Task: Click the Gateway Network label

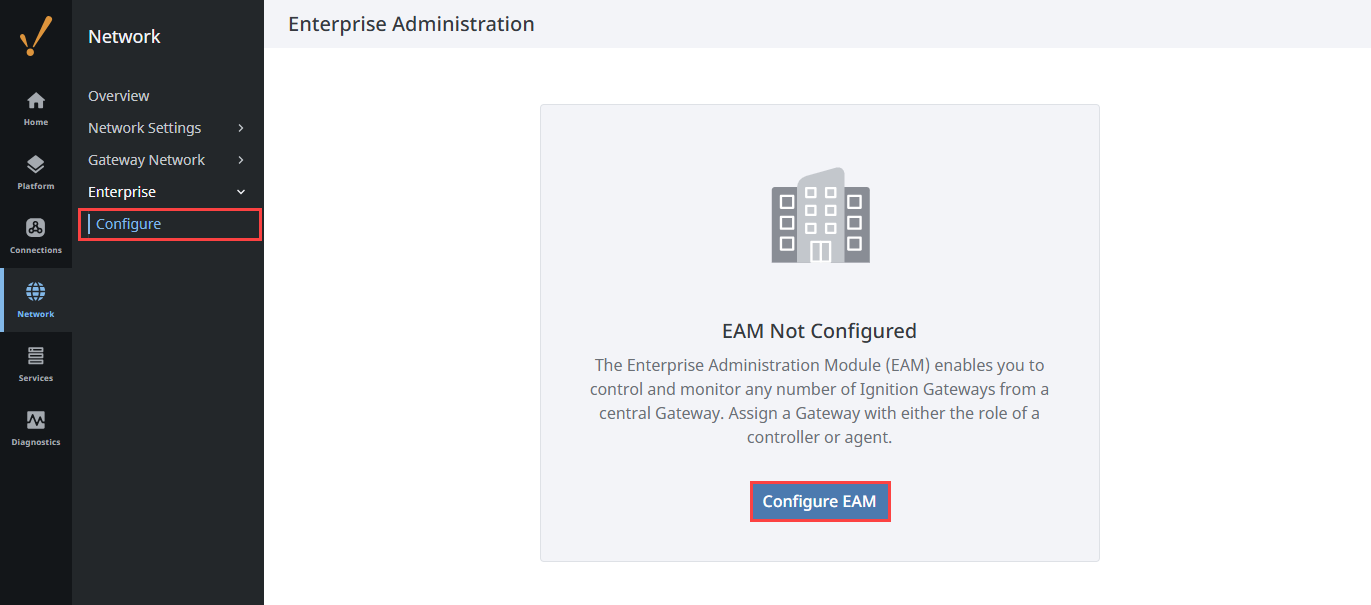Action: (147, 160)
